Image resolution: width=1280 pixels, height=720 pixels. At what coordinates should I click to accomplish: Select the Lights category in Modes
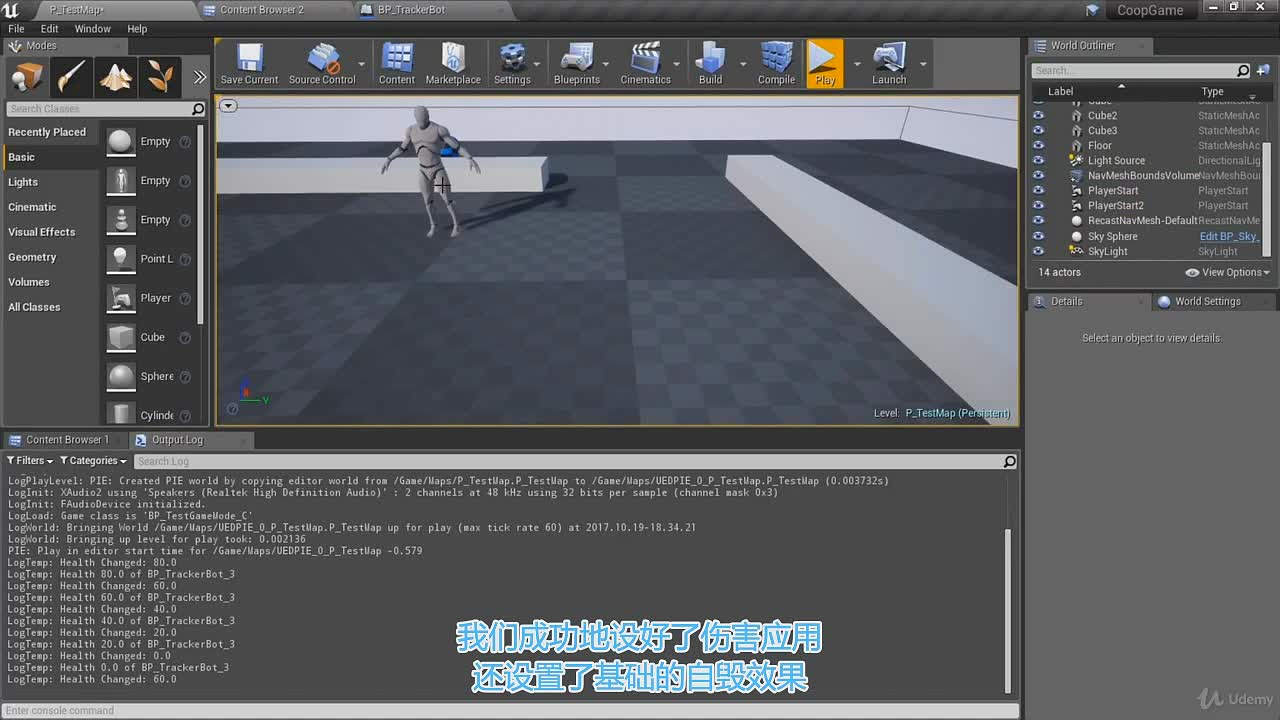(x=23, y=182)
